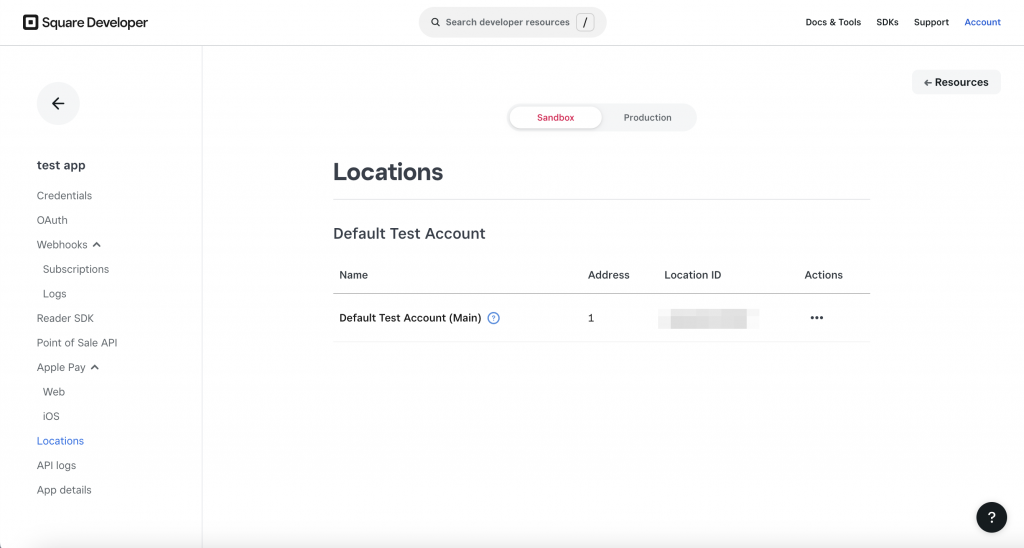Click the blurred Location ID value

pos(709,319)
